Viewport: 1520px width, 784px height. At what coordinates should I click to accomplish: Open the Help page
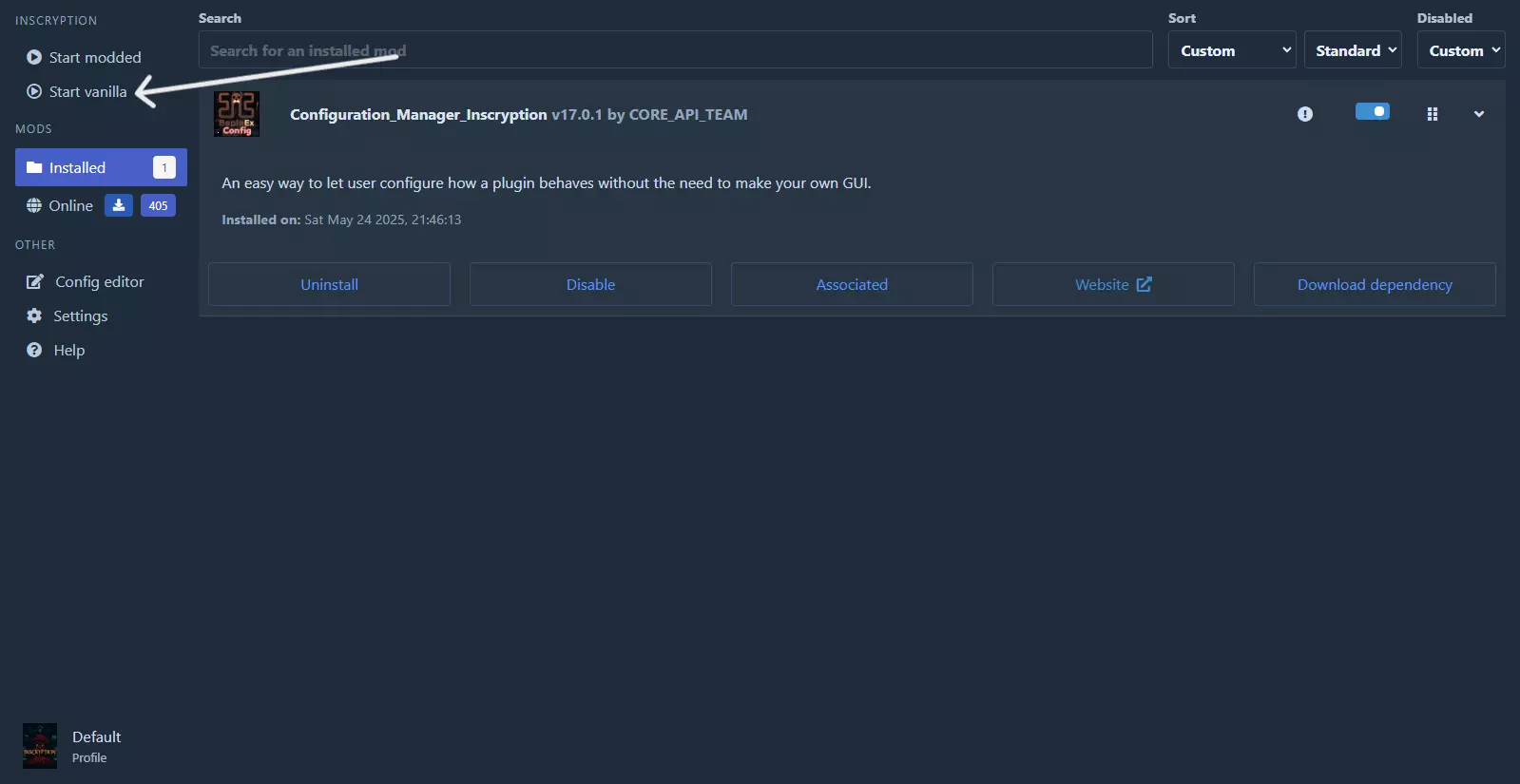pos(56,350)
